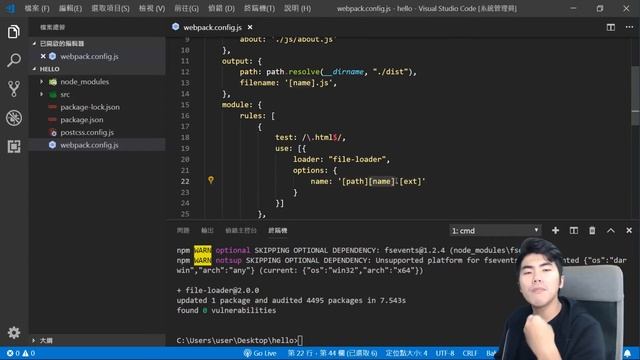640x360 pixels.
Task: Open the Explorer view in activity bar
Action: point(13,31)
